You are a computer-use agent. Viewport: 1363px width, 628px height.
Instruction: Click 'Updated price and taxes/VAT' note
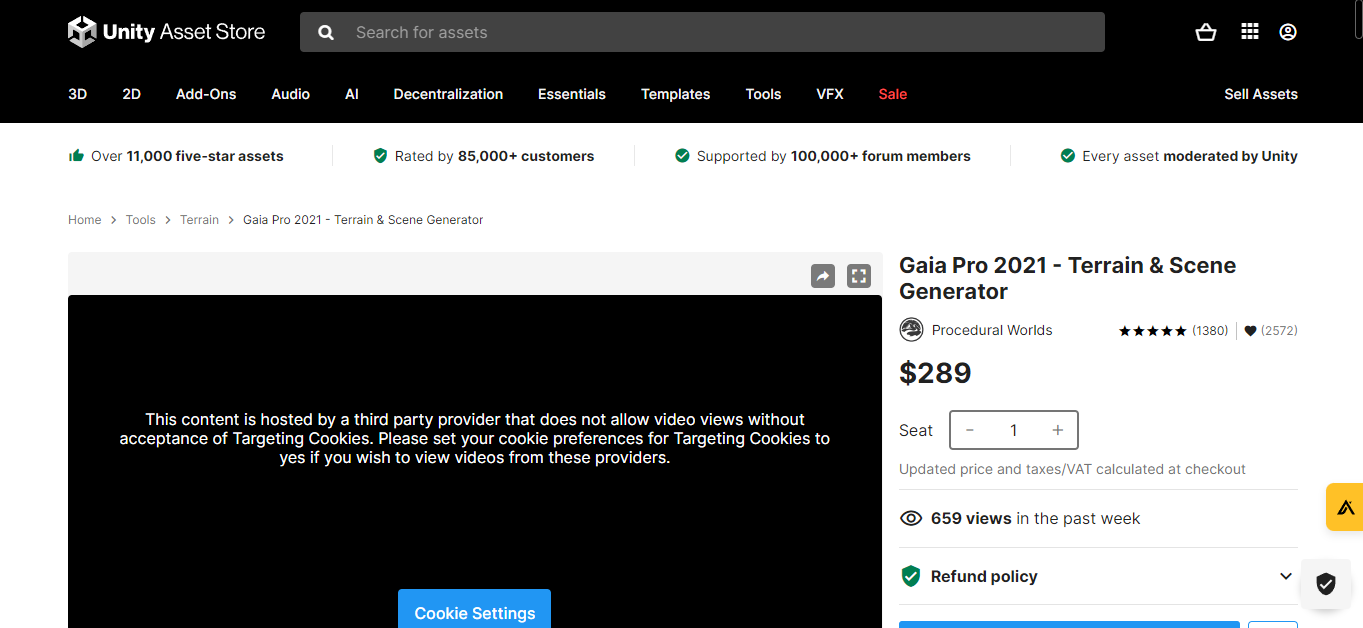point(1072,469)
